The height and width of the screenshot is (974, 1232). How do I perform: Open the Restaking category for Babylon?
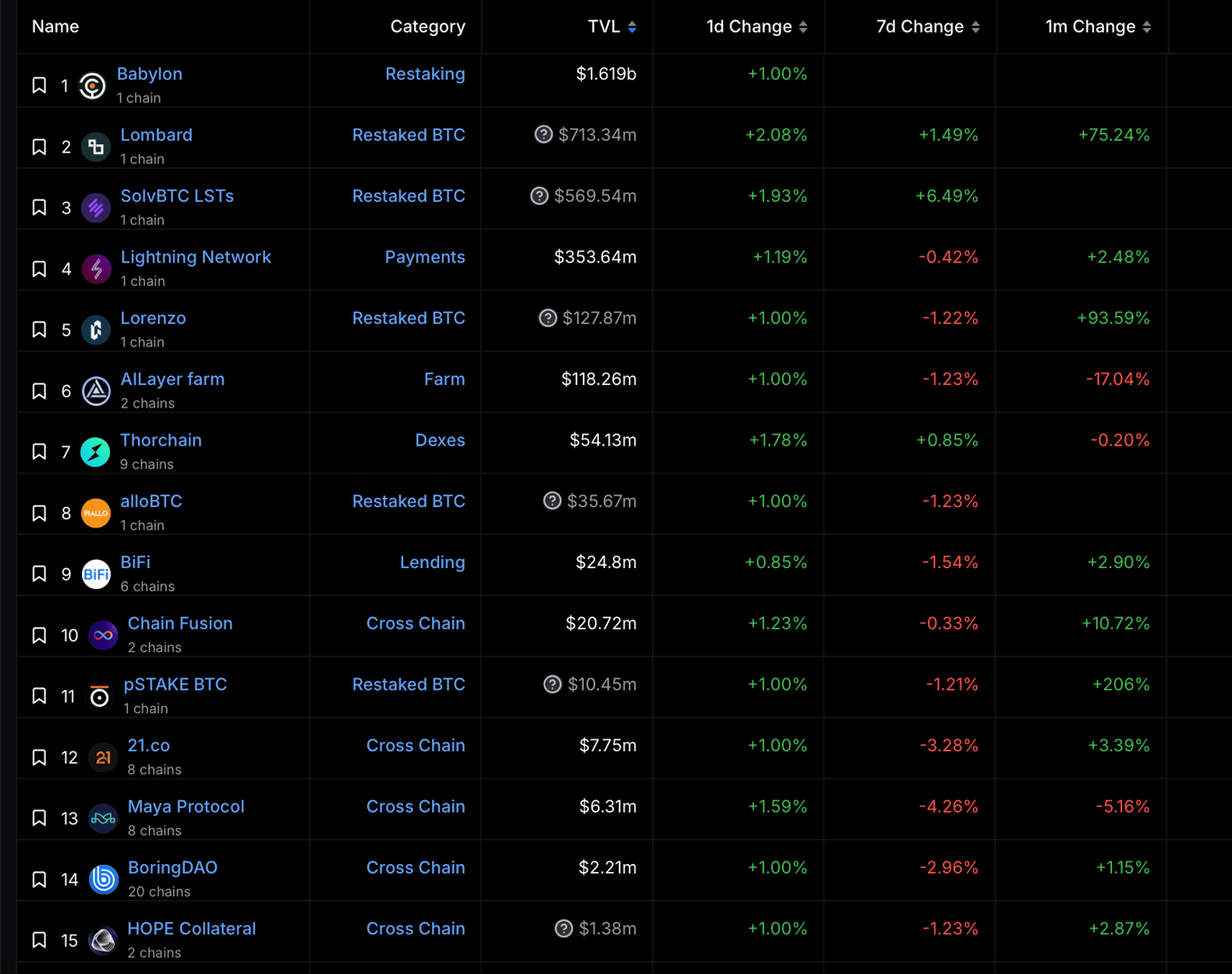pos(425,74)
